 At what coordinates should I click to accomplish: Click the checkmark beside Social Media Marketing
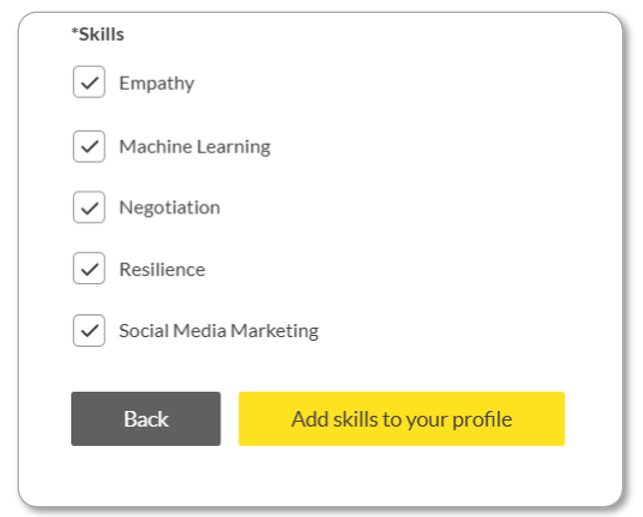89,330
